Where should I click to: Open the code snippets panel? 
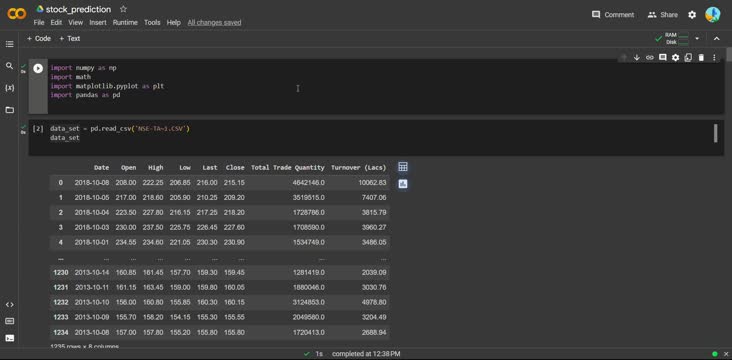click(9, 304)
